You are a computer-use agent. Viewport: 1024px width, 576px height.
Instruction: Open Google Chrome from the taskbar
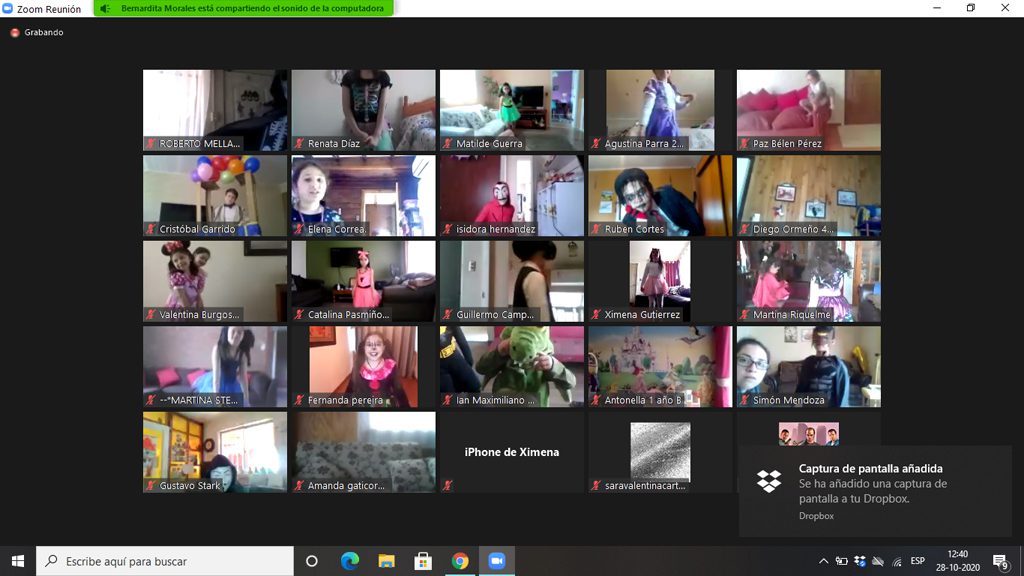click(x=460, y=561)
